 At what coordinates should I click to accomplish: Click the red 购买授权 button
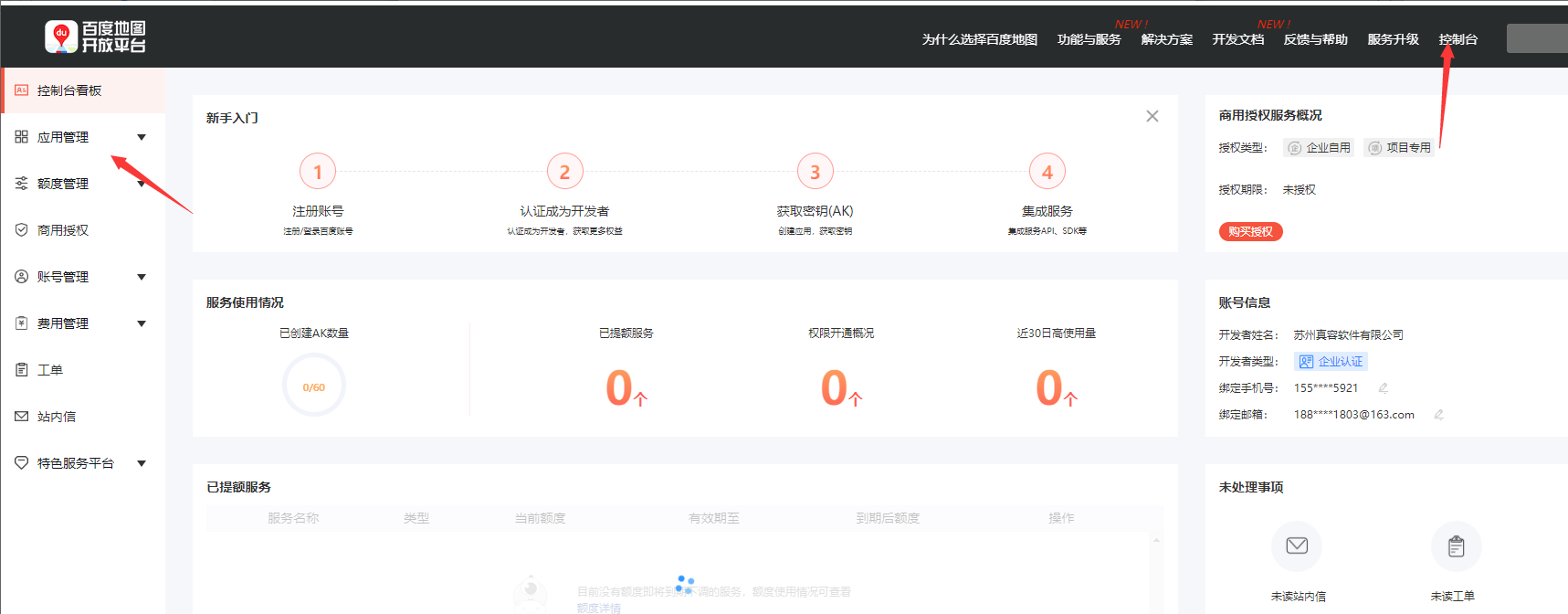pyautogui.click(x=1250, y=232)
